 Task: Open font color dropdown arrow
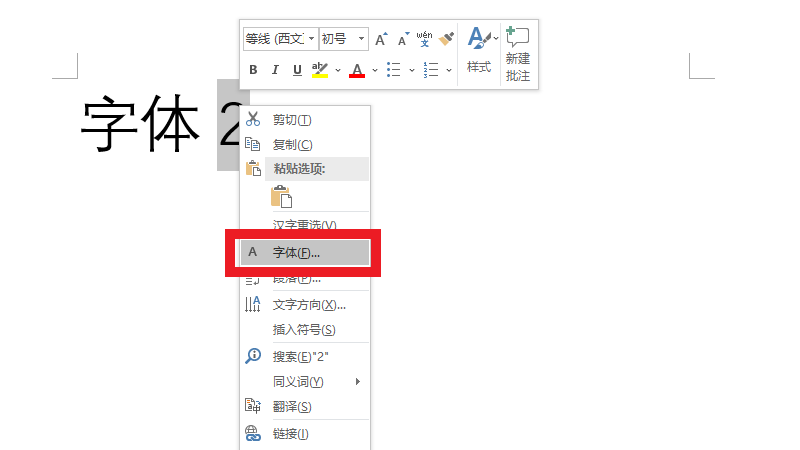click(375, 70)
